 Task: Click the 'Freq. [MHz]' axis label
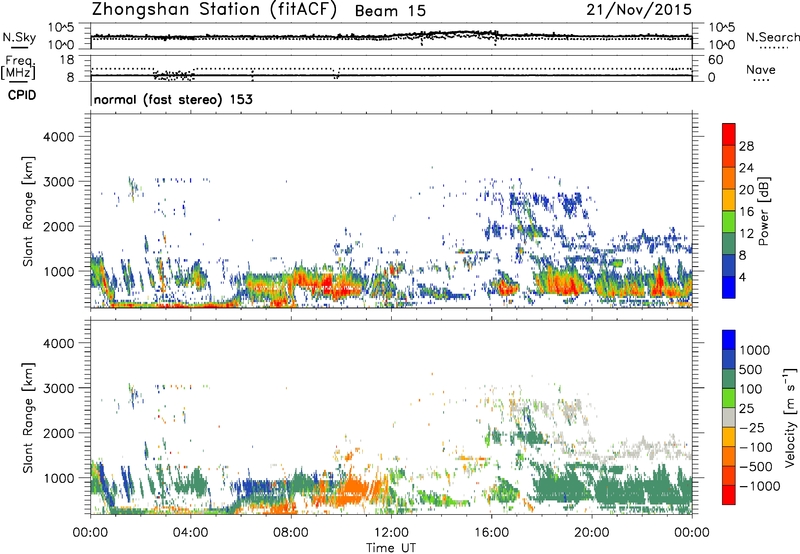click(x=18, y=68)
